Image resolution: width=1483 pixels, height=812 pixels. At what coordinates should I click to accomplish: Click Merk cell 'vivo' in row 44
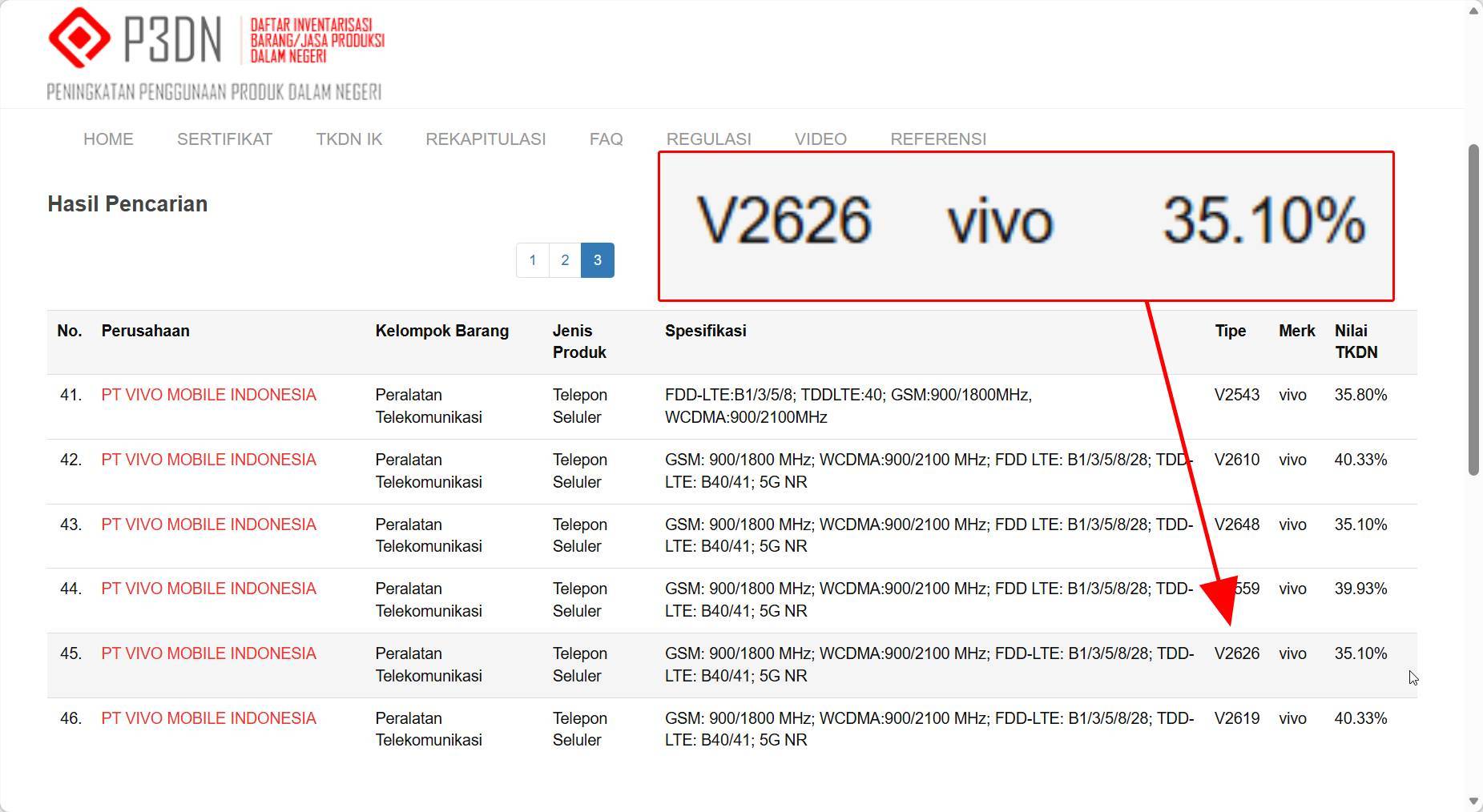click(1292, 589)
